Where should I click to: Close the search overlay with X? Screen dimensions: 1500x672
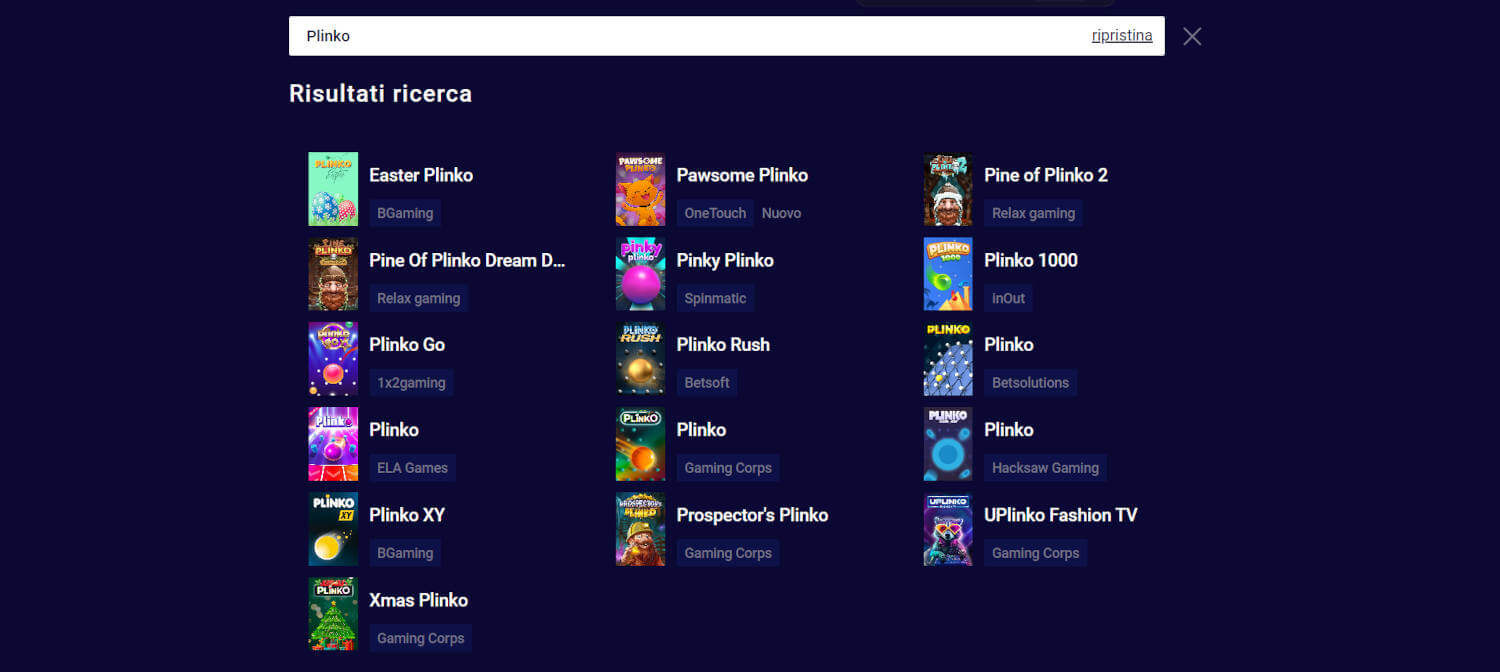pyautogui.click(x=1192, y=36)
